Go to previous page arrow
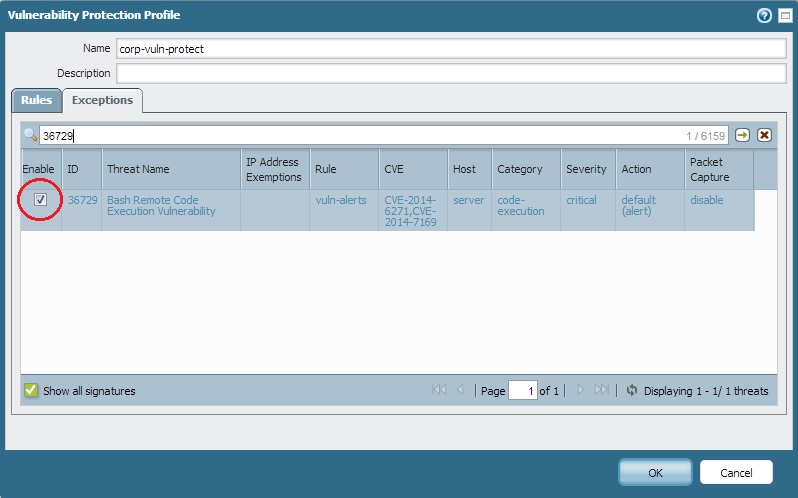This screenshot has width=798, height=498. pos(460,390)
